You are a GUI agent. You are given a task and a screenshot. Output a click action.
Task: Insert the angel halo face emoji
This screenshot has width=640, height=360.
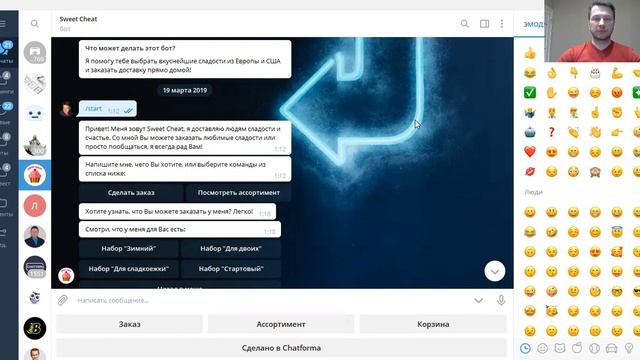coord(617,232)
